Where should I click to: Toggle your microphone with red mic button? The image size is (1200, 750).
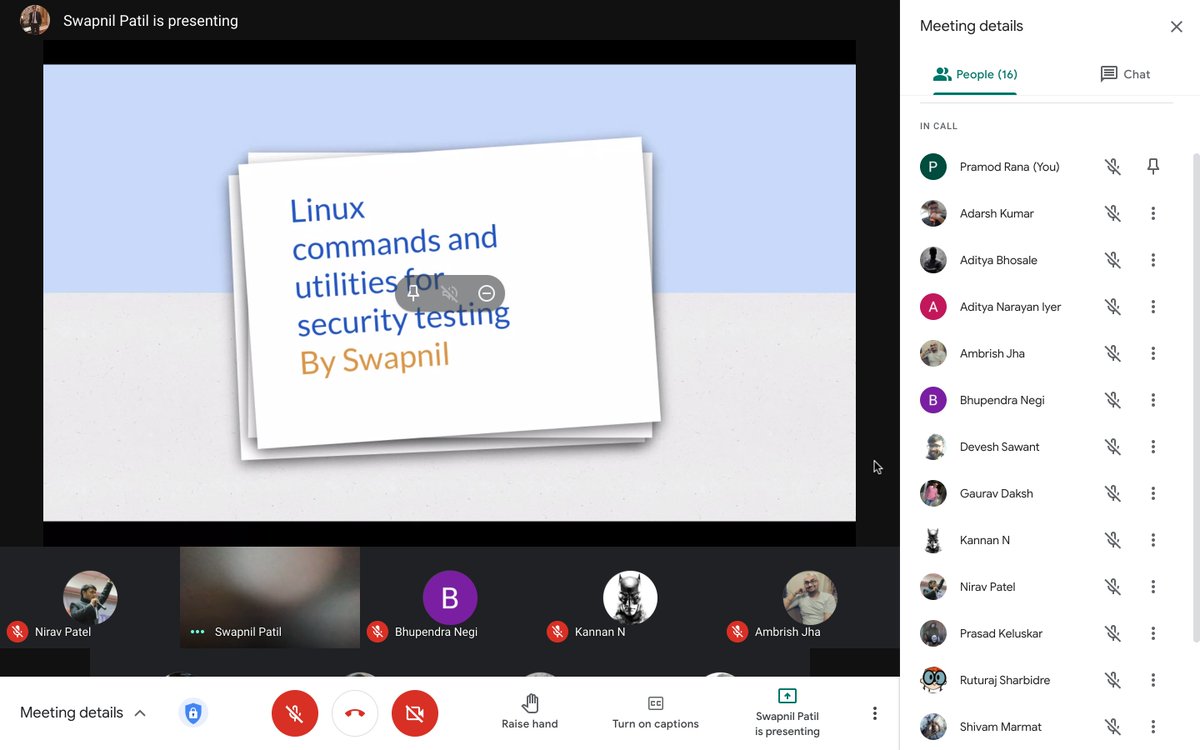coord(295,713)
